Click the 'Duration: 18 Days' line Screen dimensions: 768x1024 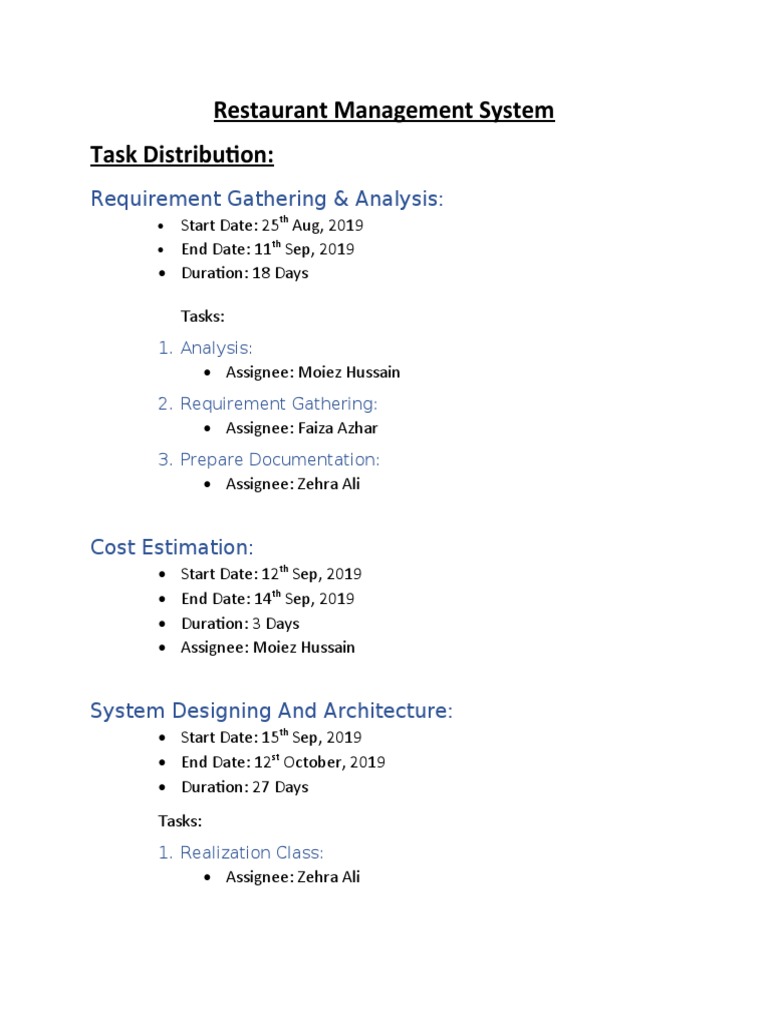[245, 273]
